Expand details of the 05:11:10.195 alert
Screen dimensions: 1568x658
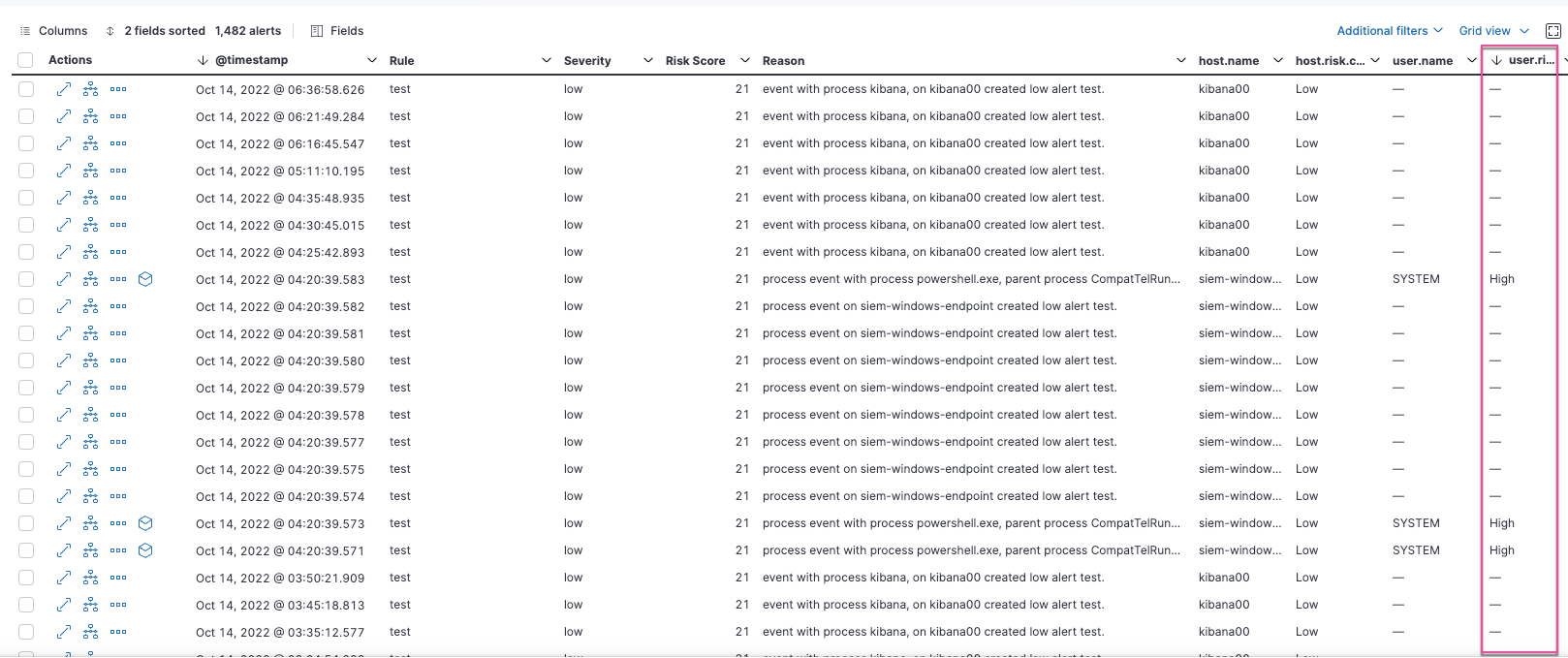(x=63, y=171)
